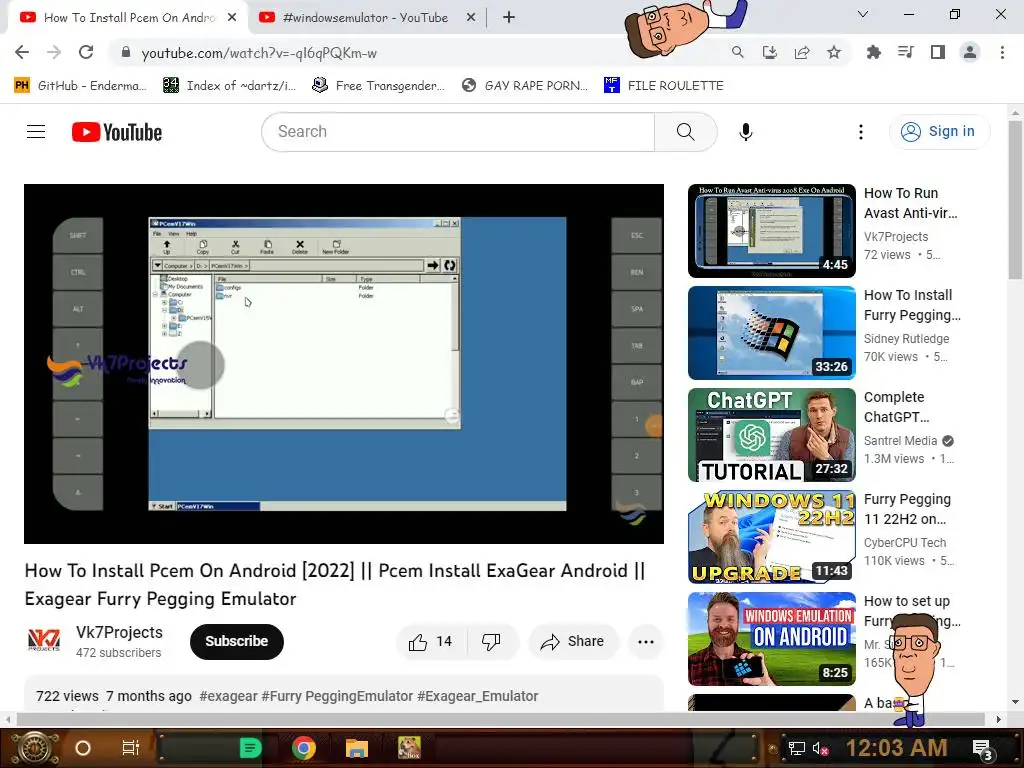Open the Start menu clock-style button
This screenshot has width=1024, height=768.
click(35, 748)
